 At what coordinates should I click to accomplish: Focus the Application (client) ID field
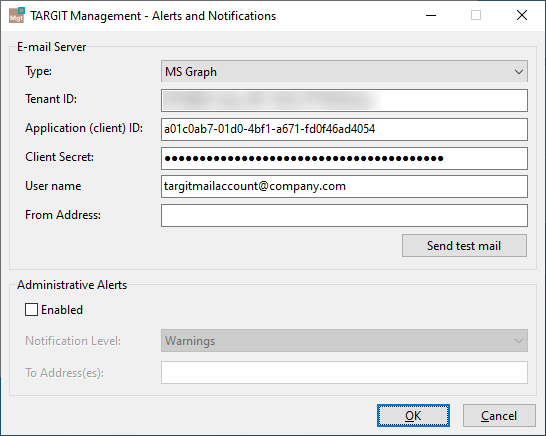click(344, 129)
